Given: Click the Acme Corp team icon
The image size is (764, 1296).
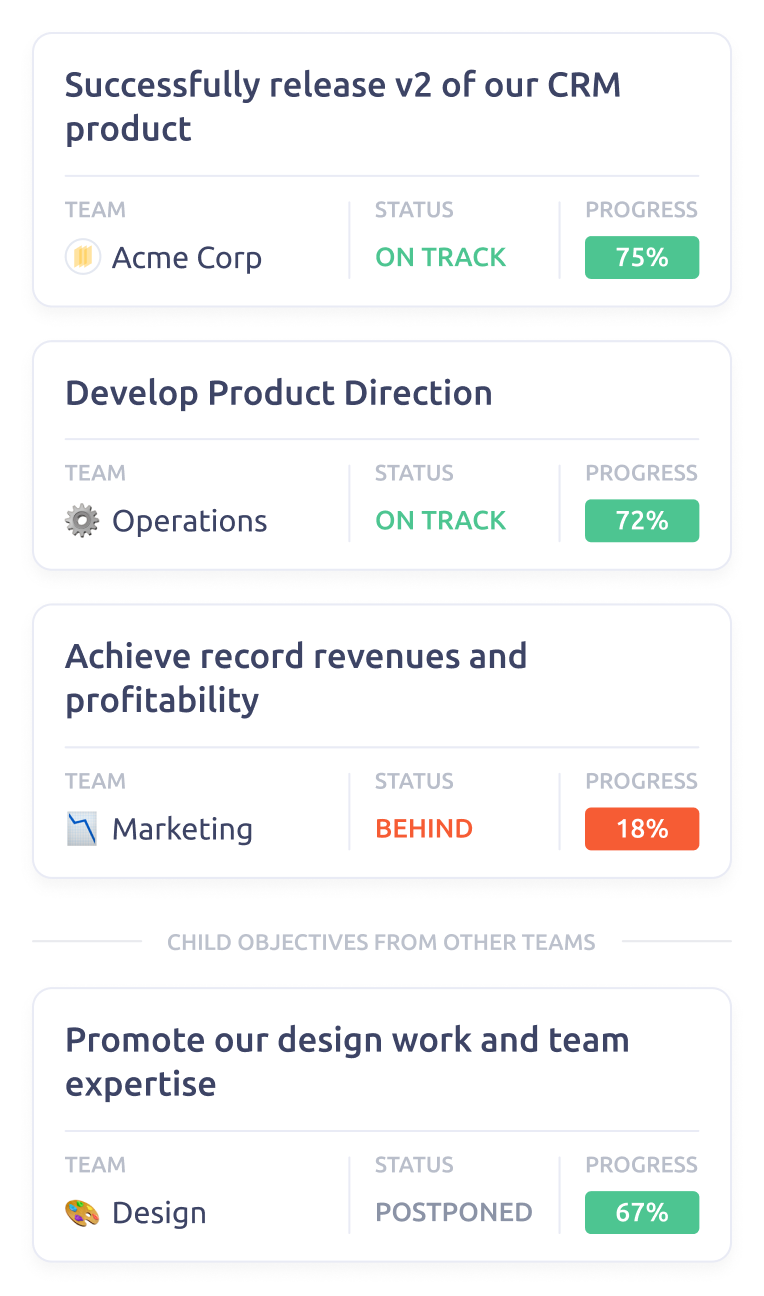Looking at the screenshot, I should coord(83,258).
